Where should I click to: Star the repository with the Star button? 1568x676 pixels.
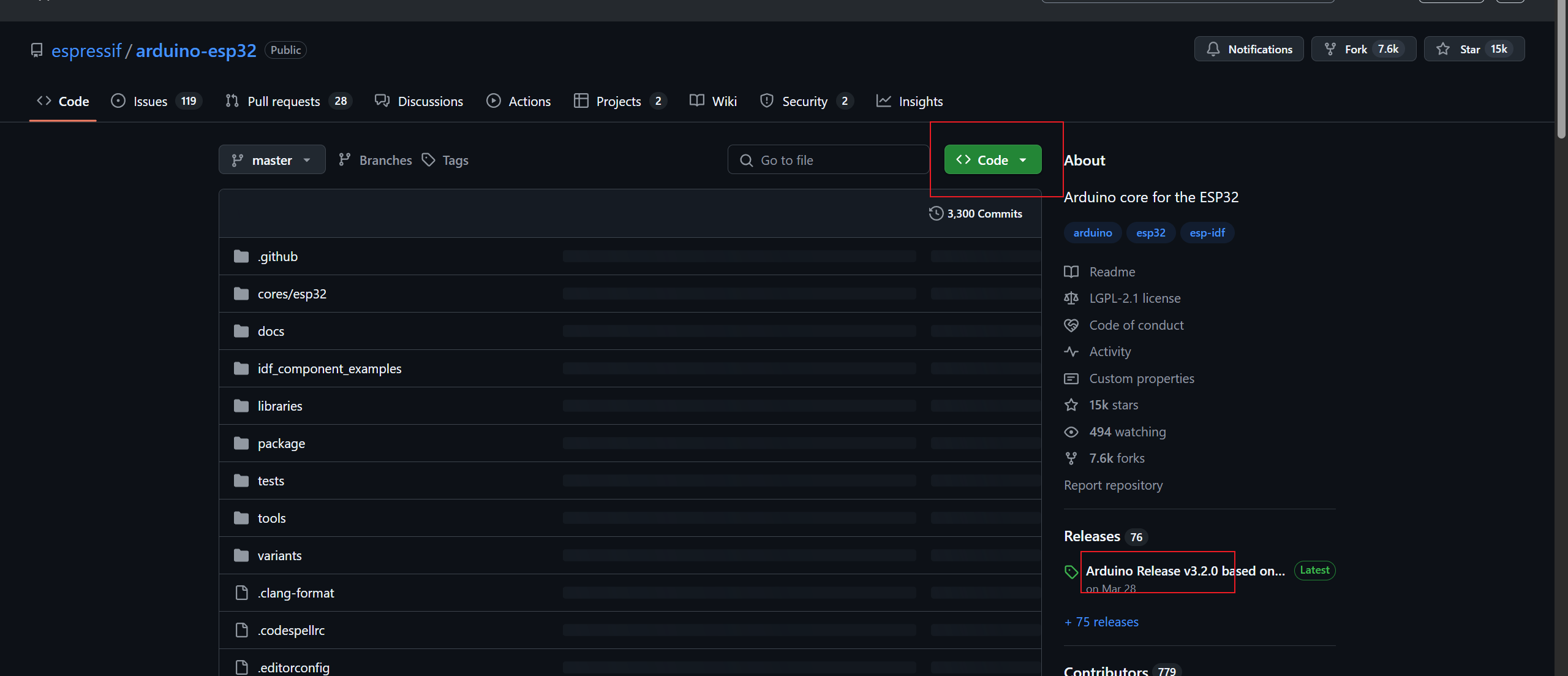pos(1474,49)
